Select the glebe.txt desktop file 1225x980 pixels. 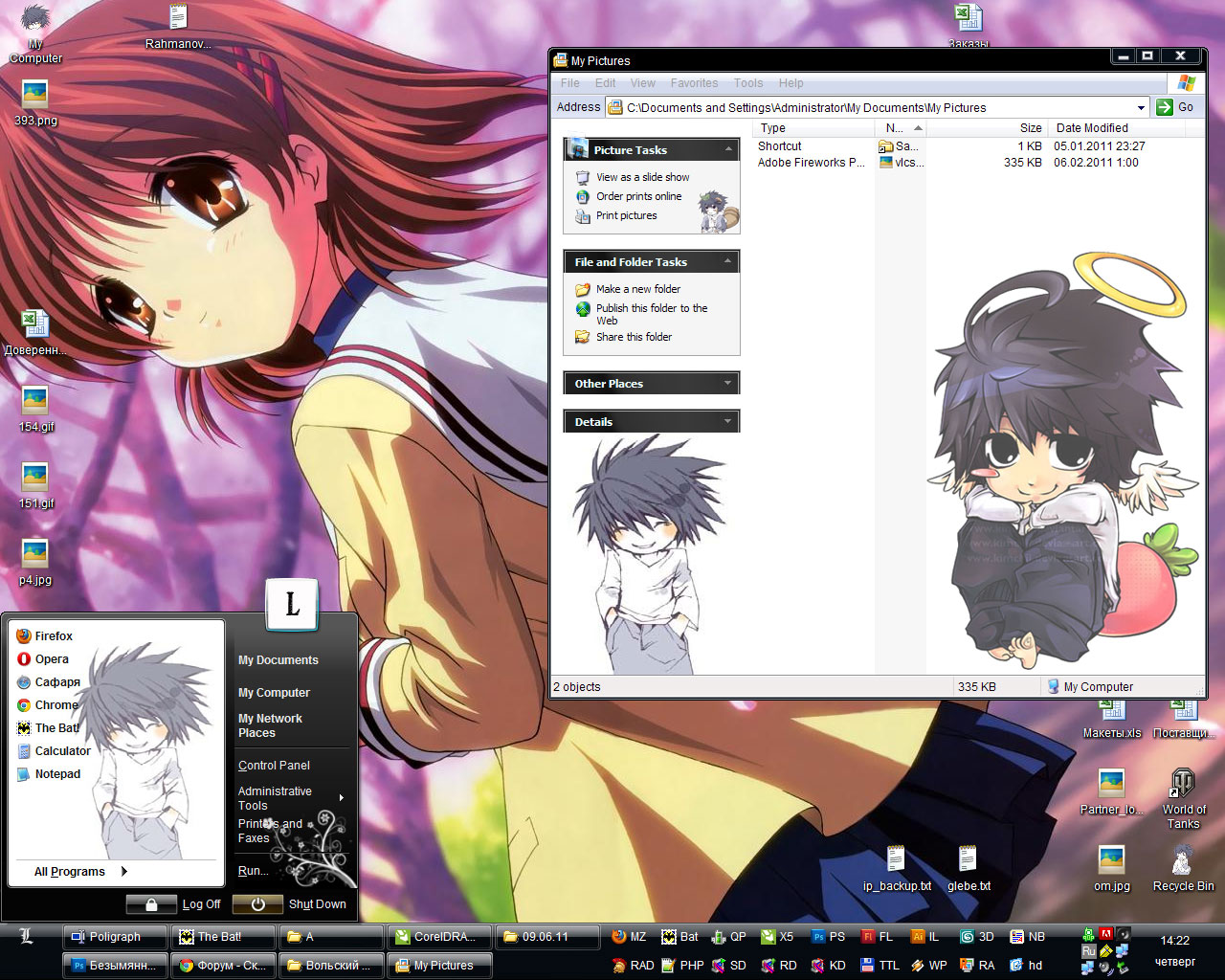pos(969,868)
